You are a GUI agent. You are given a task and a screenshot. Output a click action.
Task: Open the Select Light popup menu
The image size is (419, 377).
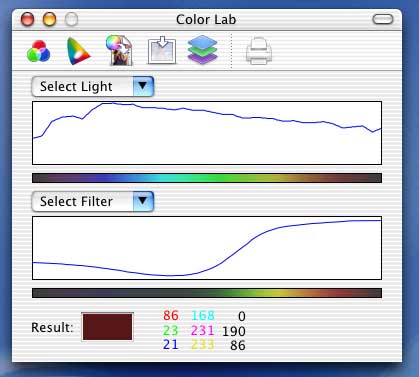point(93,87)
